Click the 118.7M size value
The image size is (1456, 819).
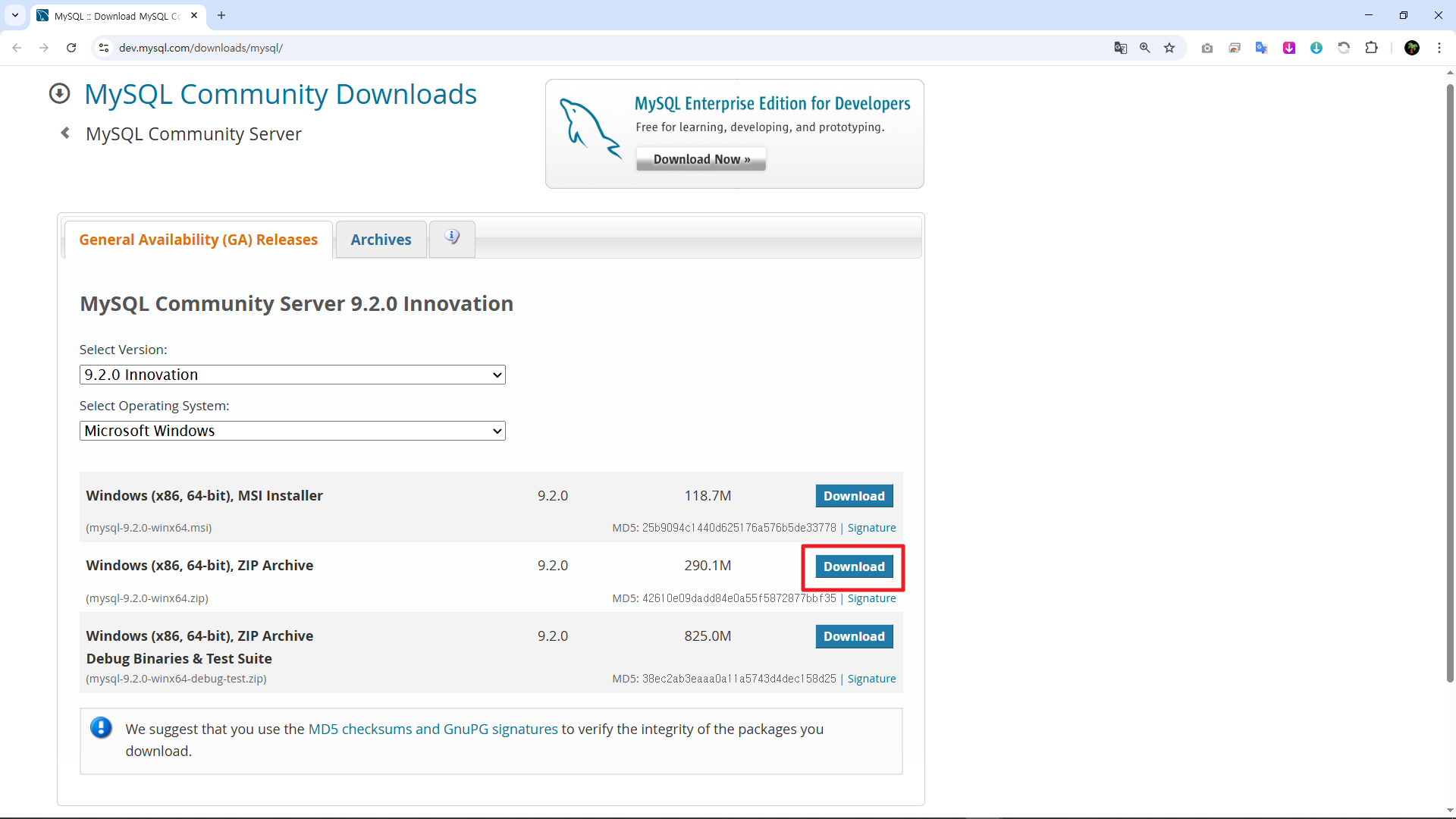[708, 496]
